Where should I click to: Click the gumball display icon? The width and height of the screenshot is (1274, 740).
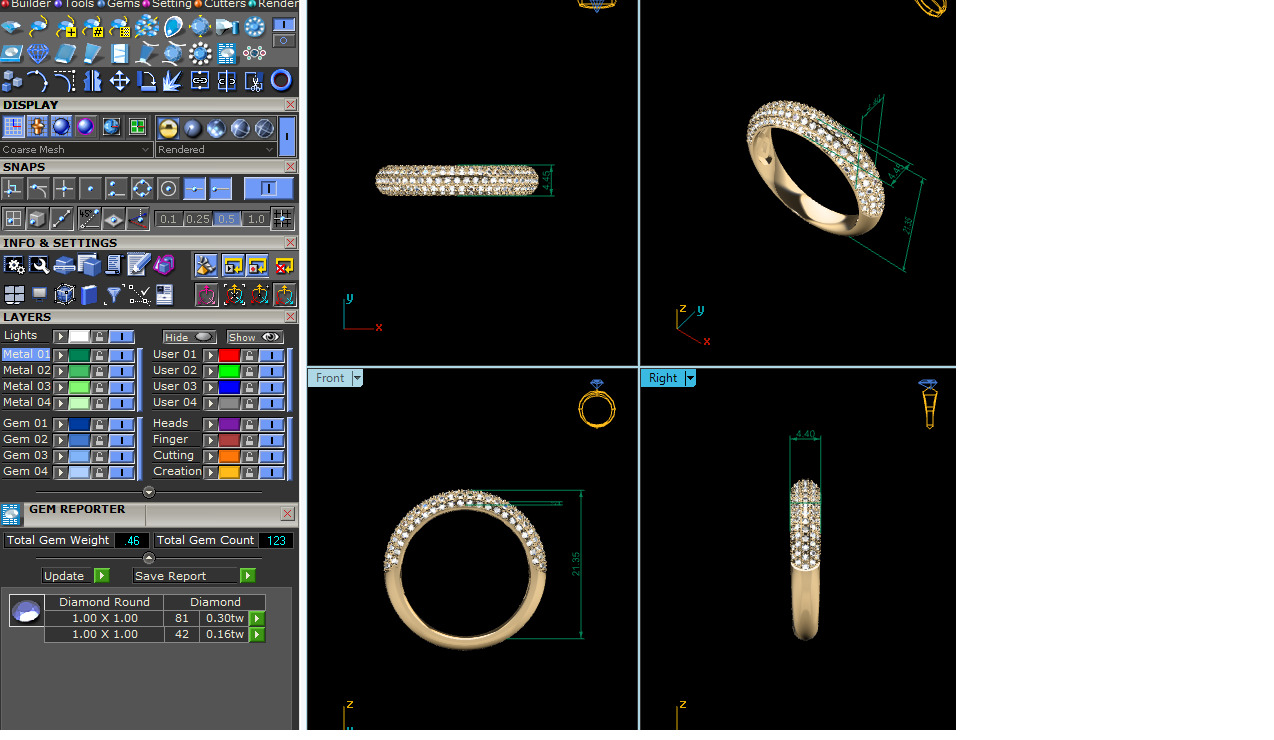(37, 127)
